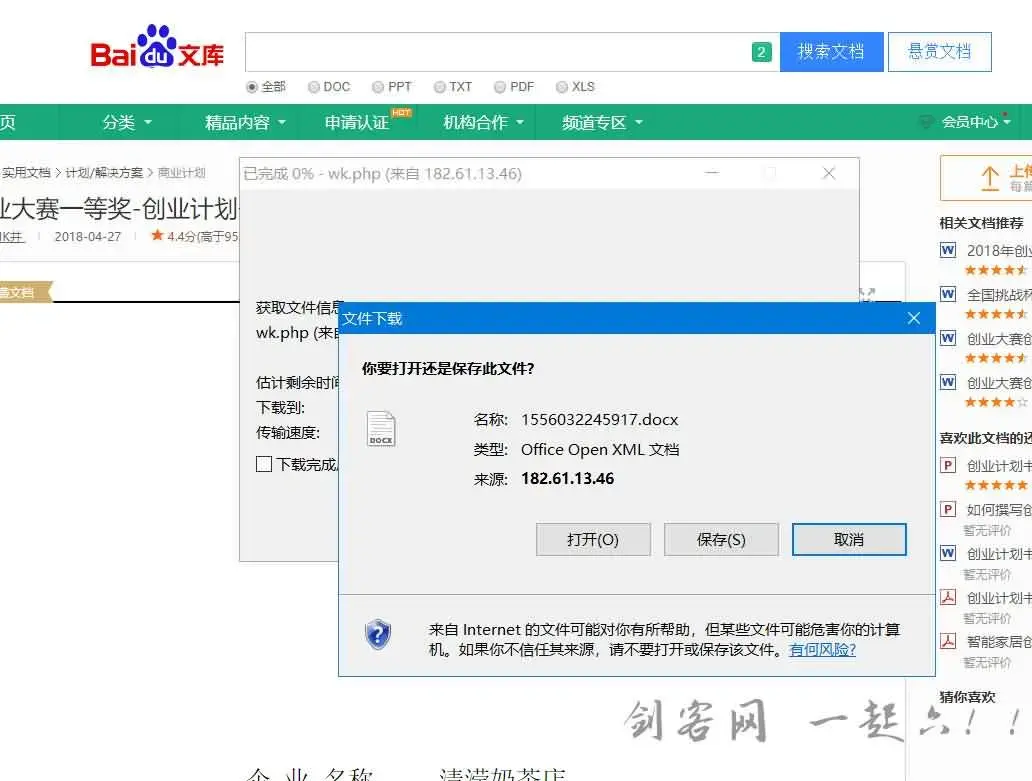Click the 保存(S) button

[721, 540]
